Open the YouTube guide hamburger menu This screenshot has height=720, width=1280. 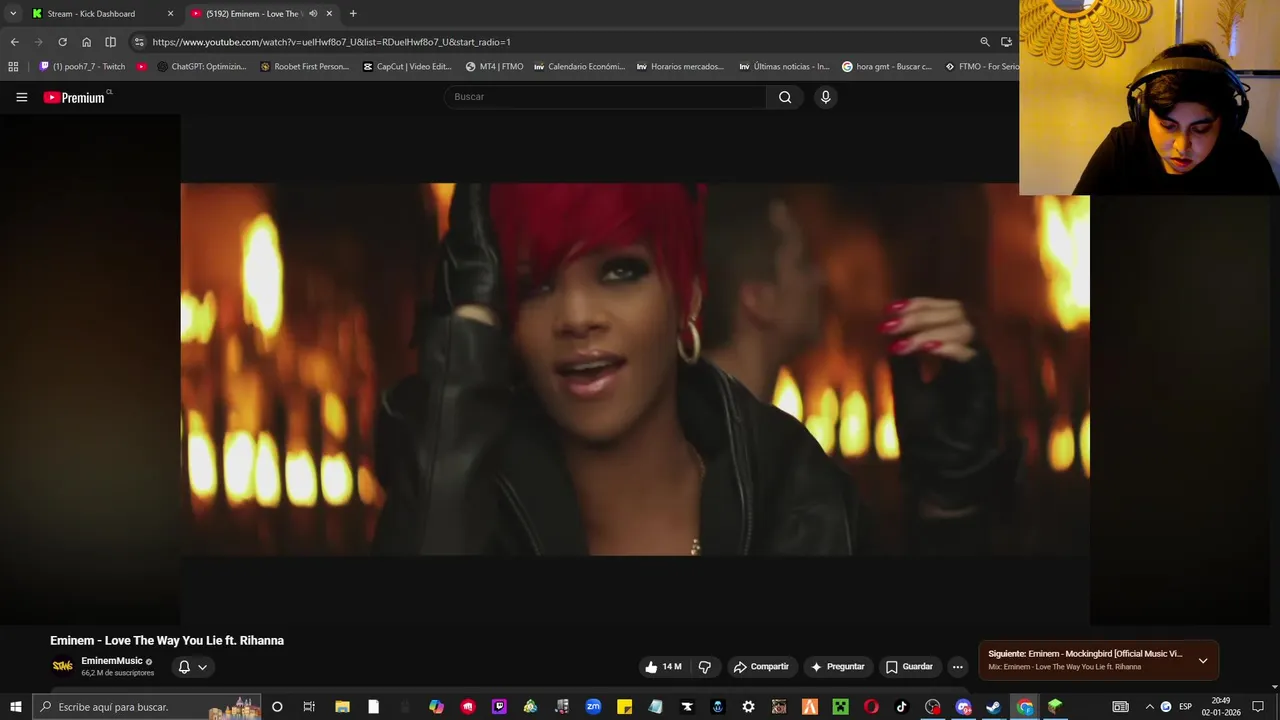coord(21,97)
